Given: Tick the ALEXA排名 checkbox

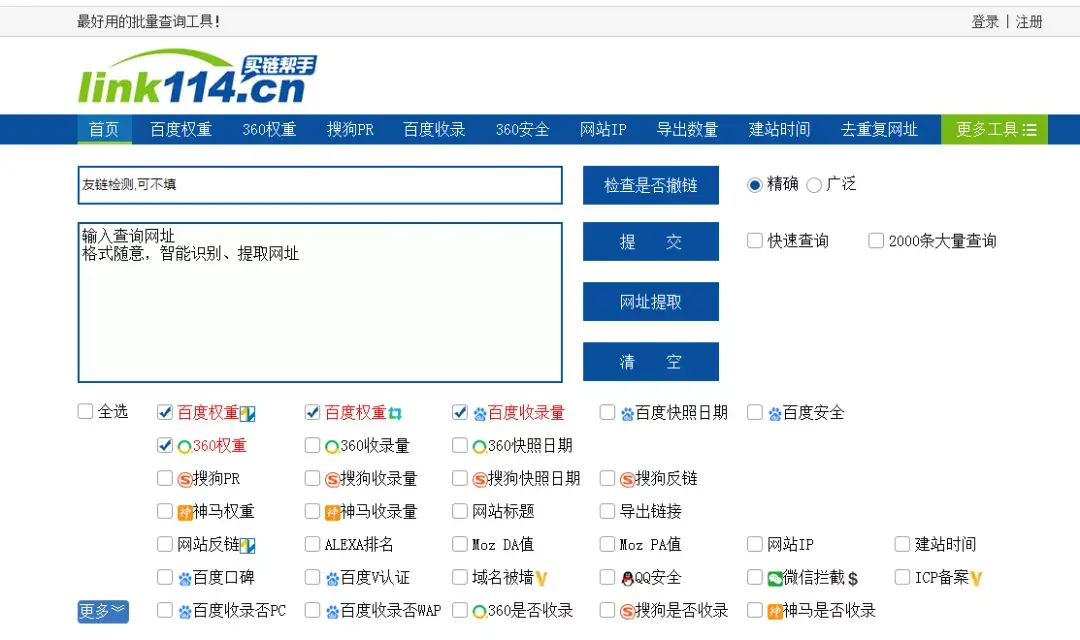Looking at the screenshot, I should [x=313, y=544].
